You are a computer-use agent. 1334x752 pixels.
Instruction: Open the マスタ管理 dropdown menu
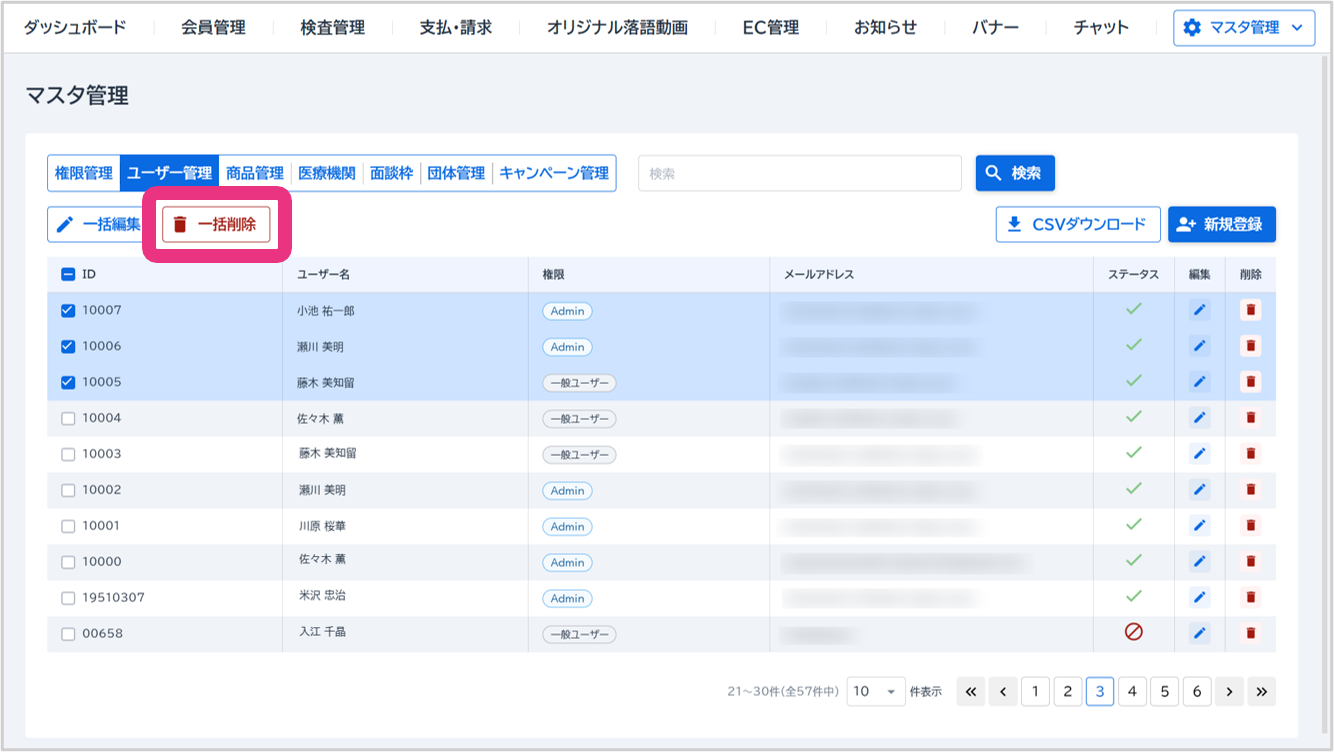pyautogui.click(x=1244, y=28)
